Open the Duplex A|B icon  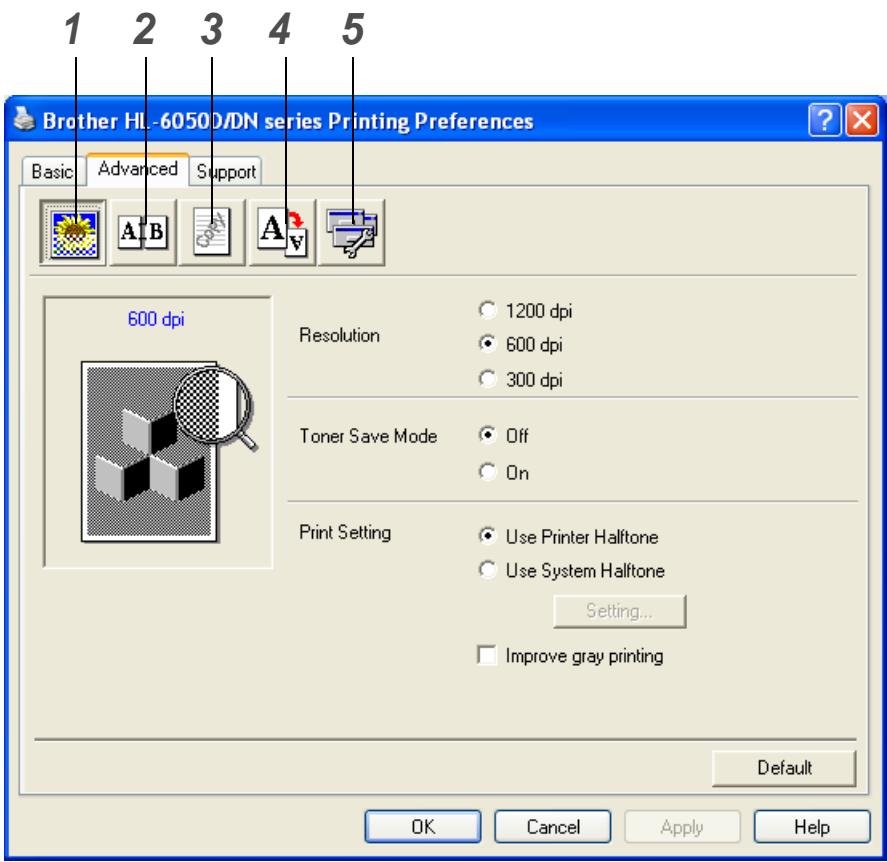143,232
